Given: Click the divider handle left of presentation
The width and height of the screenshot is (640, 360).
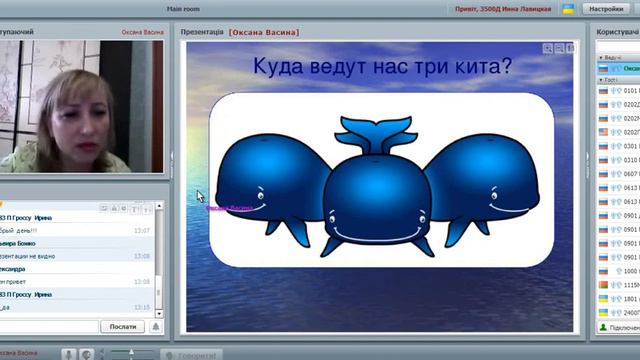Looking at the screenshot, I should [x=172, y=165].
